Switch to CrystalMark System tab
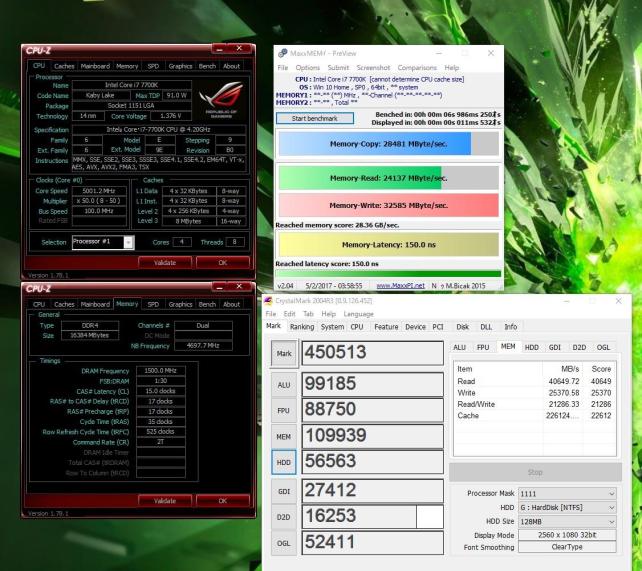 pos(332,327)
